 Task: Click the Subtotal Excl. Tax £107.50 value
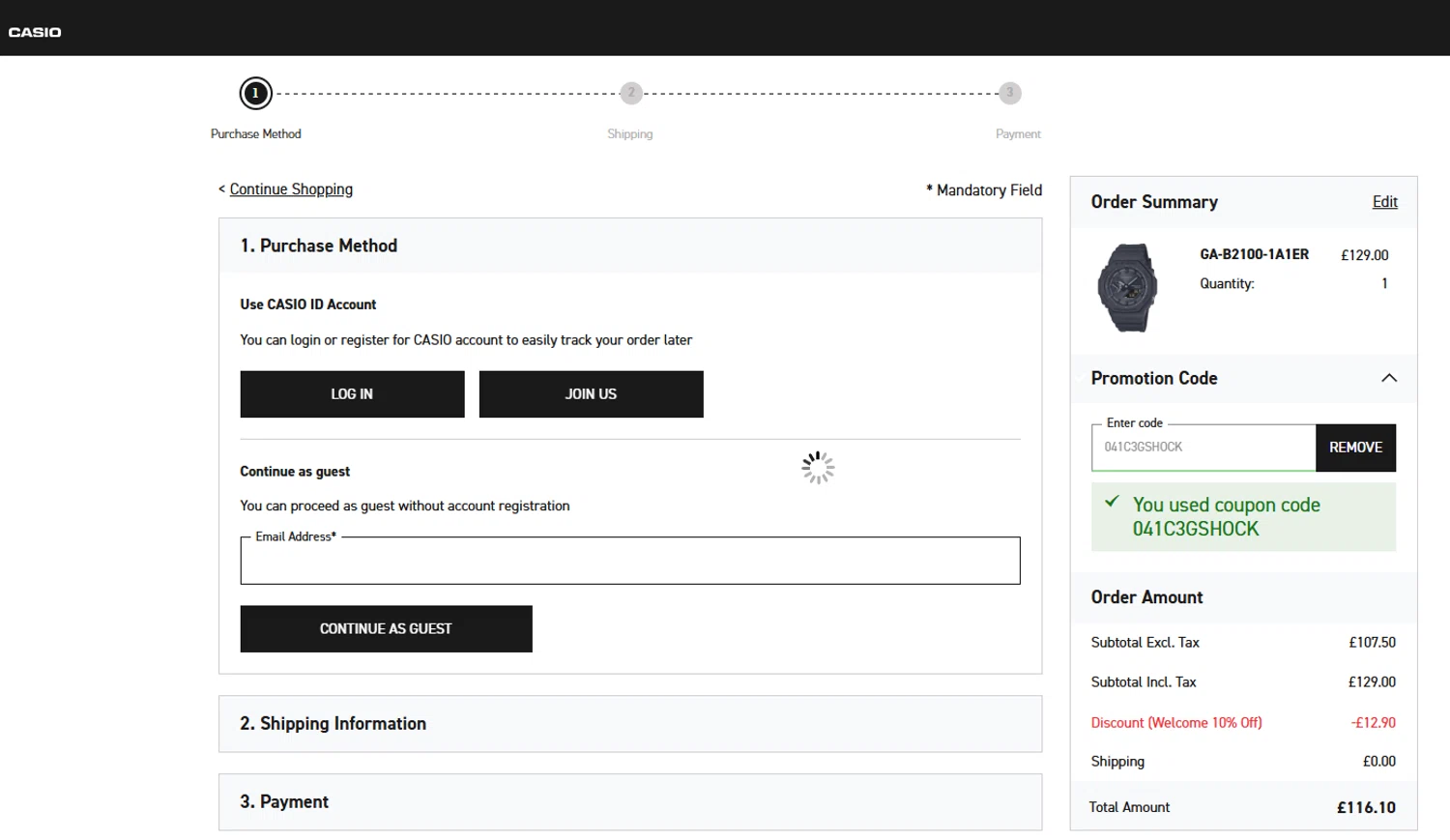tap(1372, 643)
